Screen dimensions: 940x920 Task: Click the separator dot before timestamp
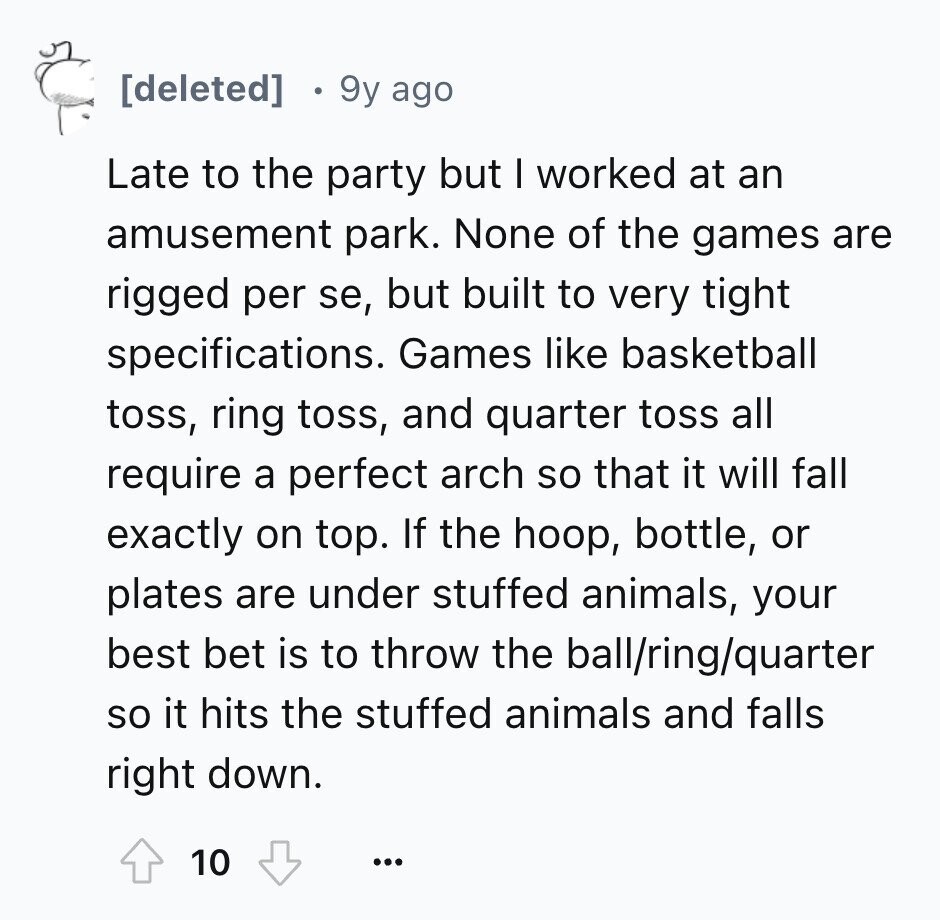point(317,90)
